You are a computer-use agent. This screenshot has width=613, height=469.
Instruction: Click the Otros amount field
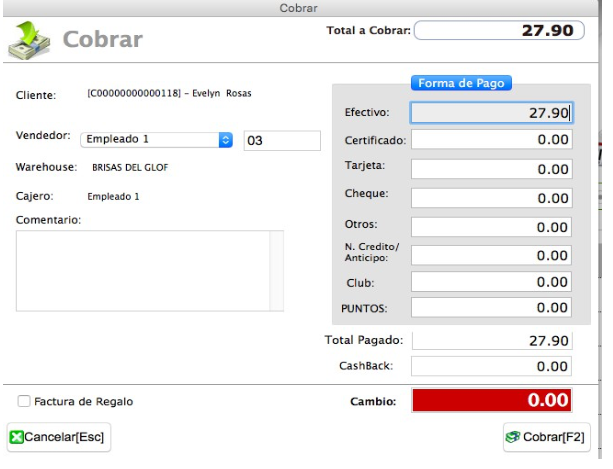click(491, 227)
